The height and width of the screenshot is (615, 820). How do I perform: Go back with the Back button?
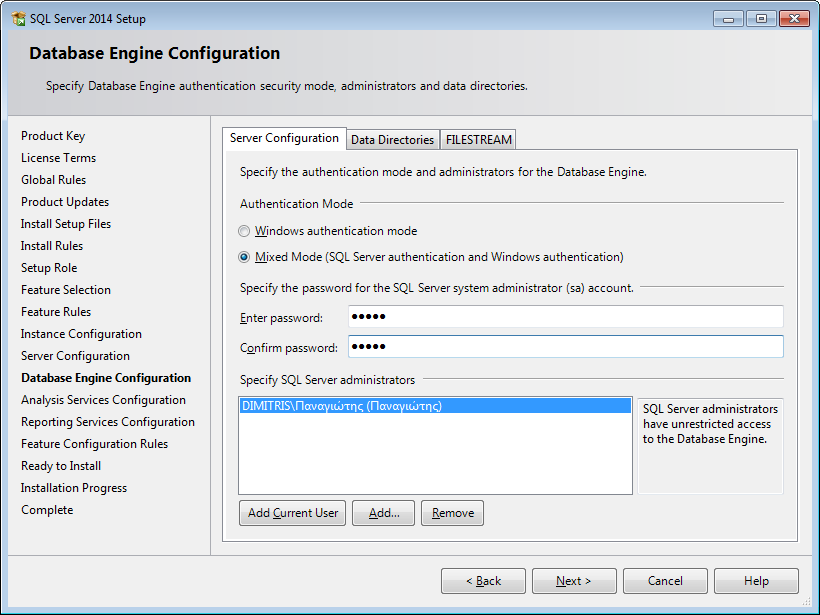[x=483, y=581]
